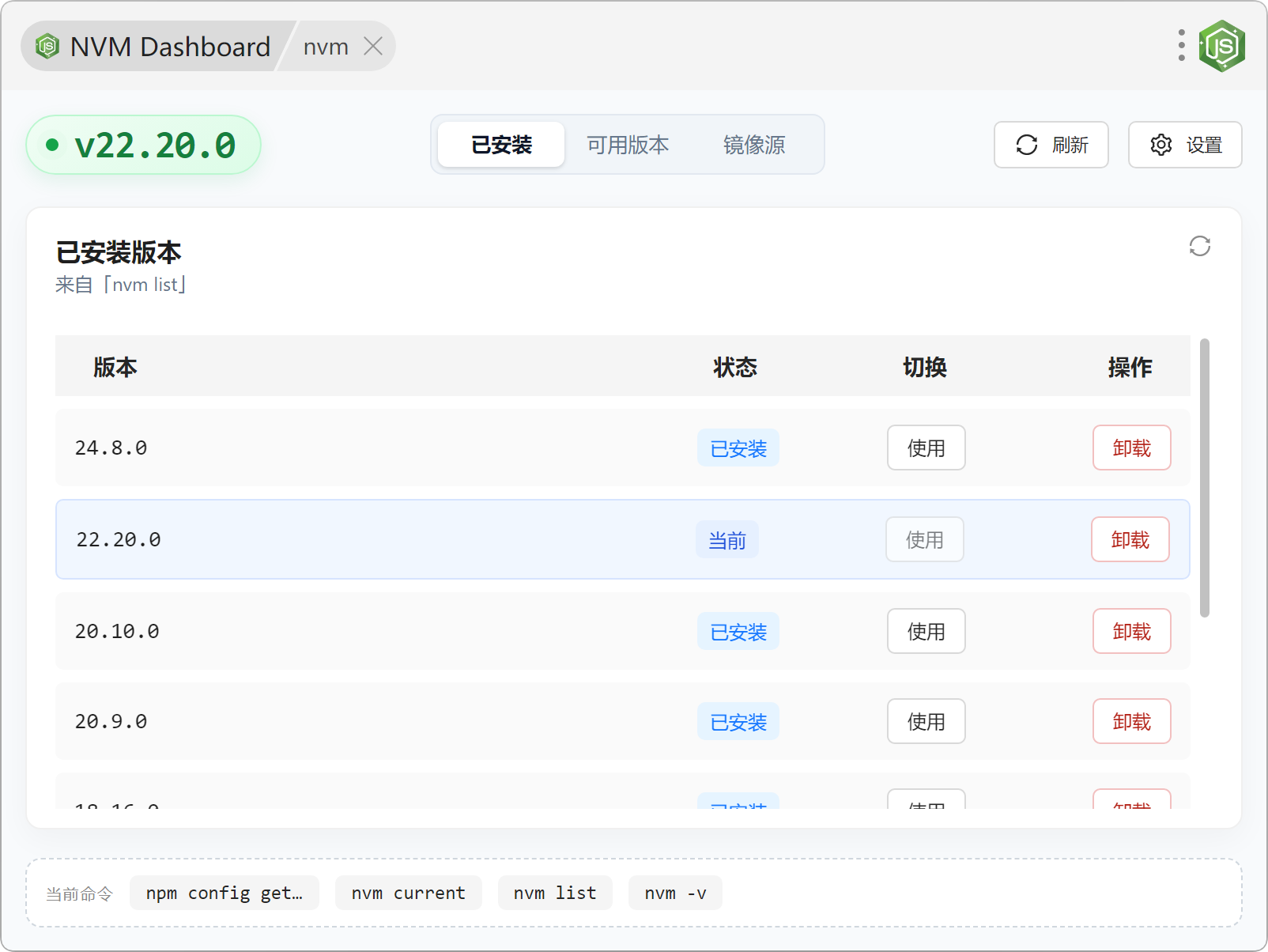
Task: Click the v22.20.0 current version badge
Action: (x=144, y=145)
